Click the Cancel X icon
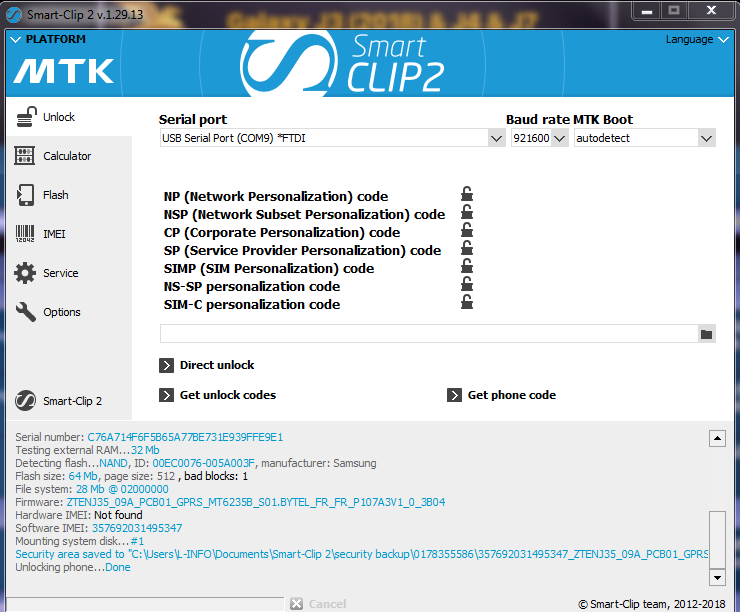Screen dimensions: 740x612 (296, 604)
